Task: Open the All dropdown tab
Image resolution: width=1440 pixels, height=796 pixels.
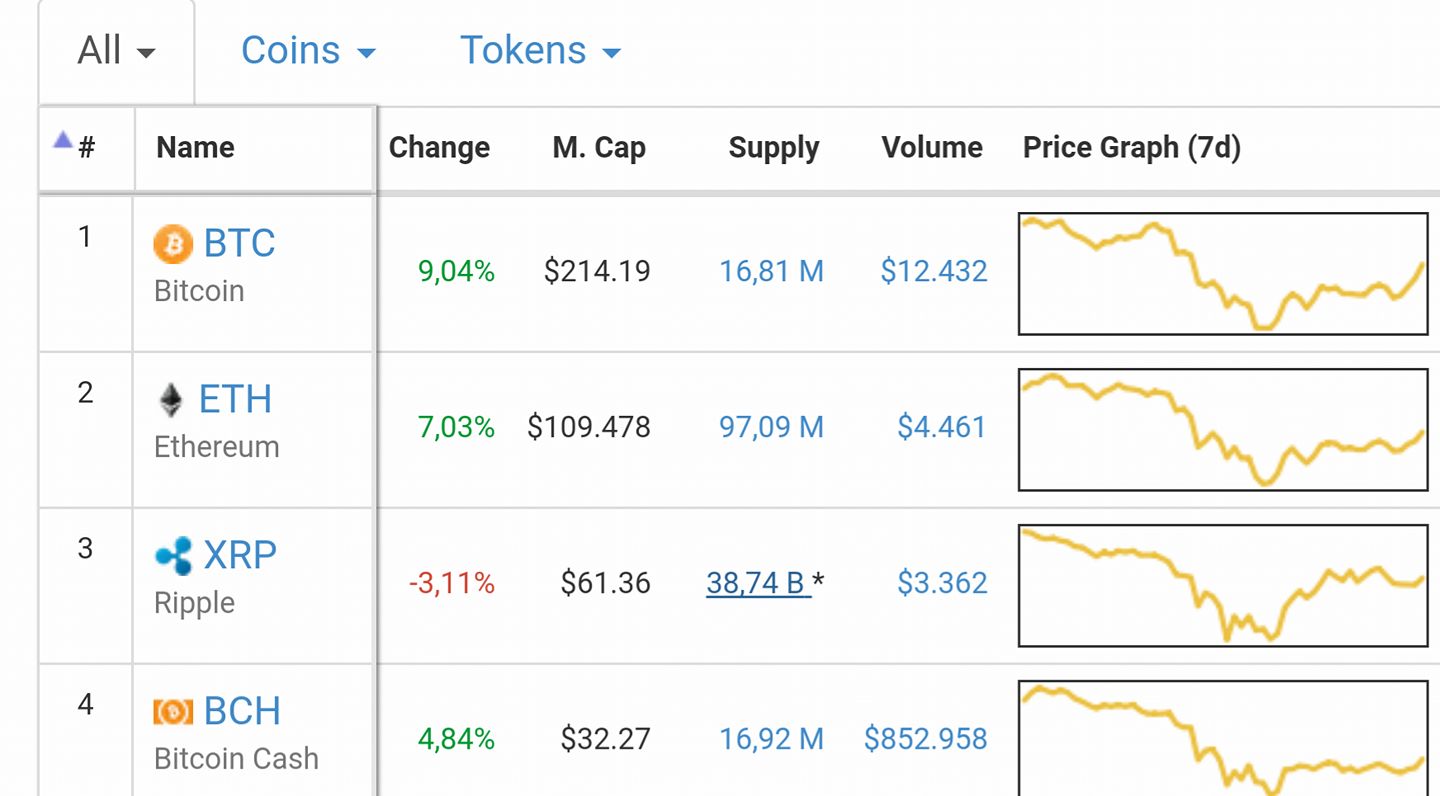Action: coord(117,51)
